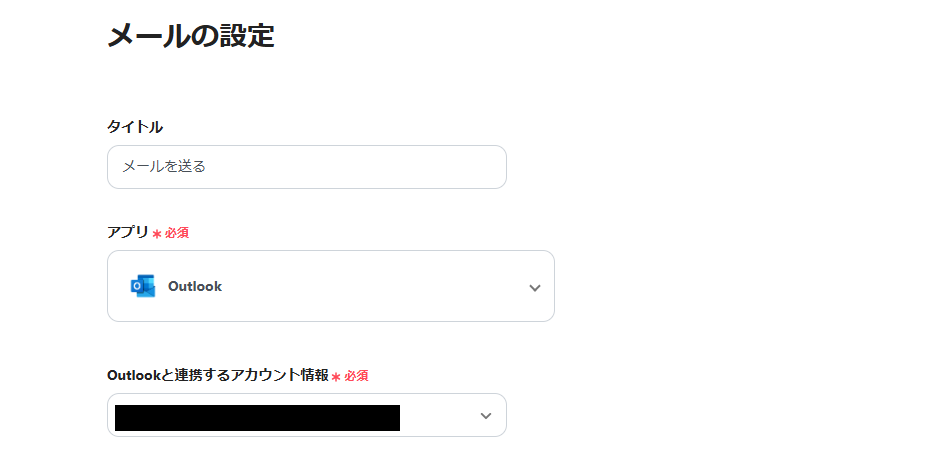Click the メールを送る text in title box

coord(164,167)
